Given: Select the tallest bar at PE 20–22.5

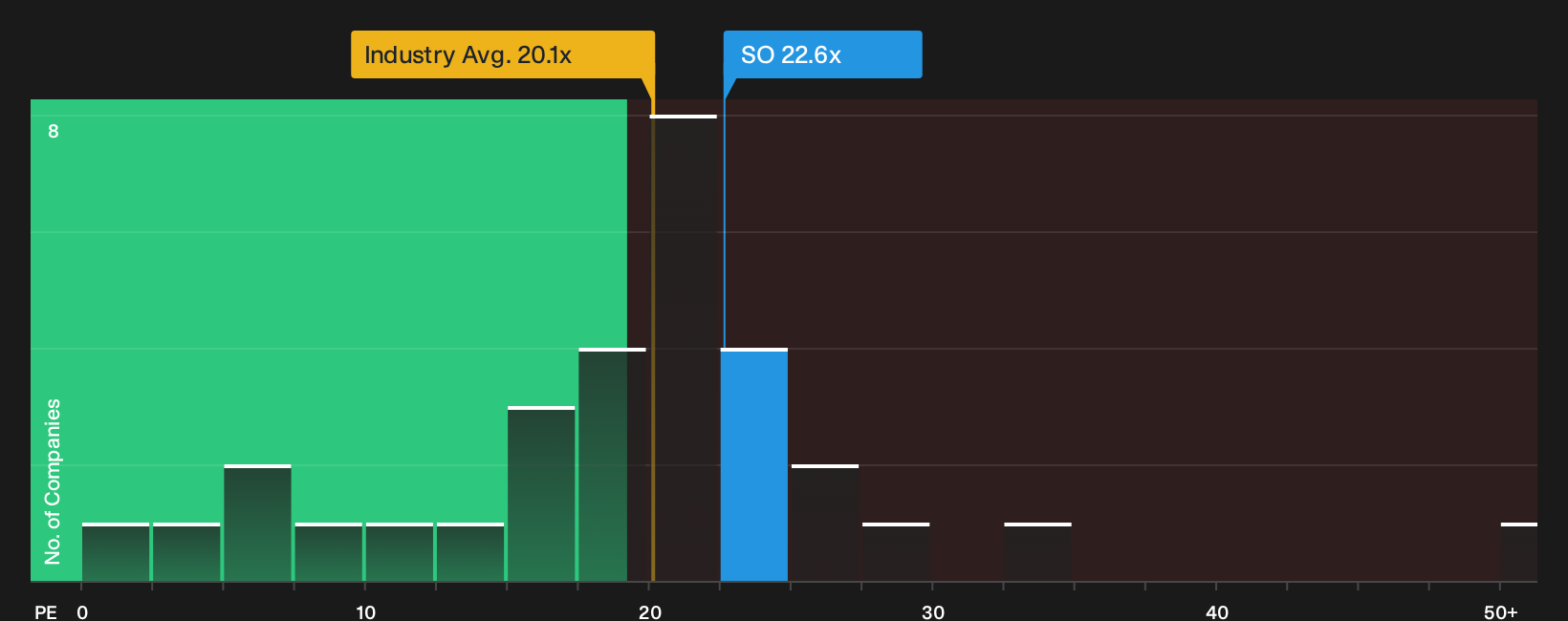Looking at the screenshot, I should point(684,348).
